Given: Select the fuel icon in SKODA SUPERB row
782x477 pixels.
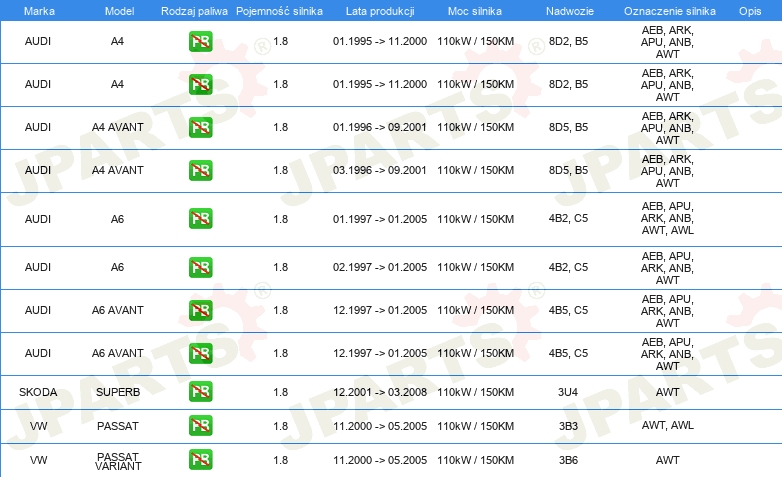Looking at the screenshot, I should pos(200,392).
